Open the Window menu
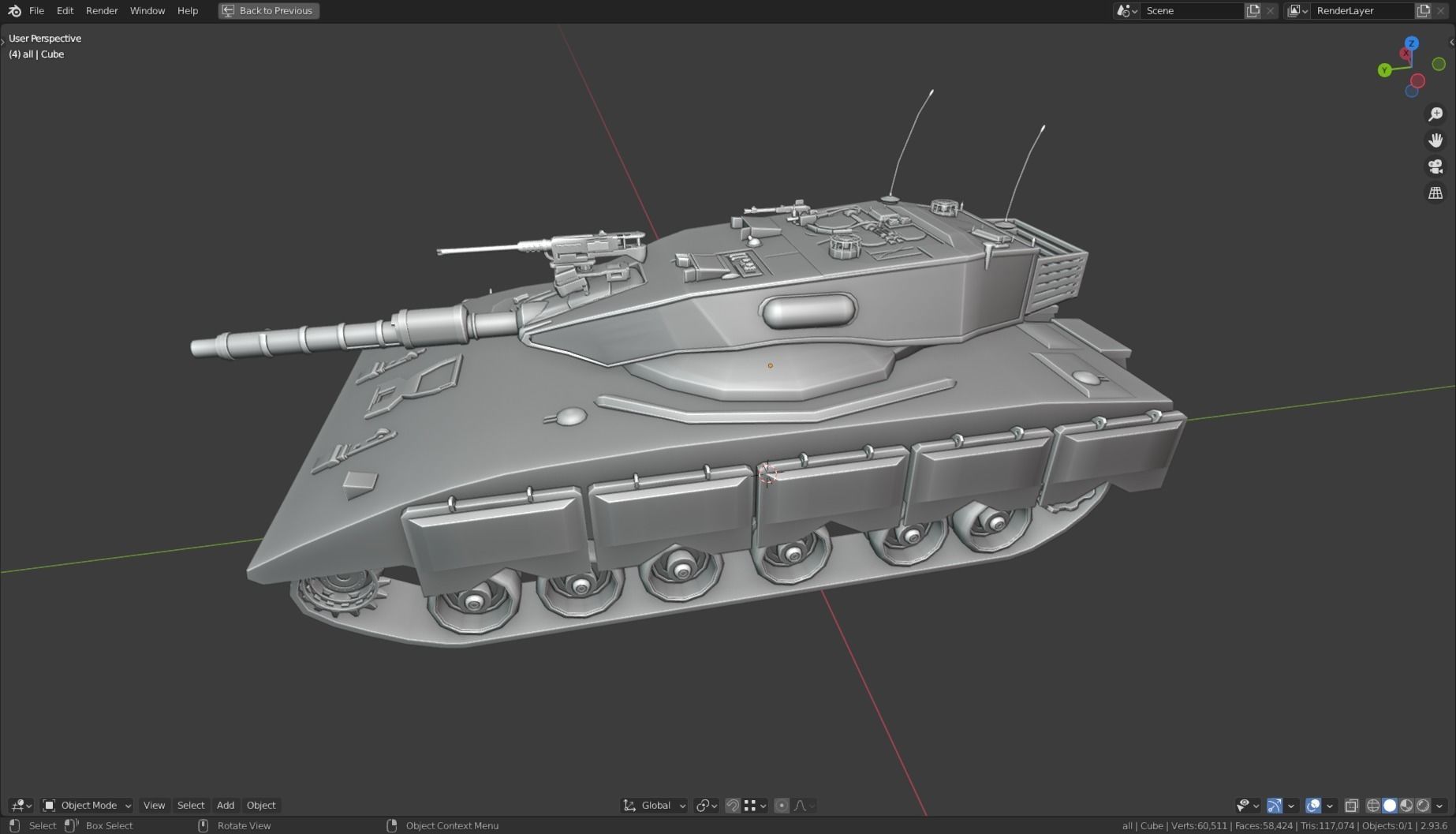Viewport: 1456px width, 834px height. click(x=147, y=11)
